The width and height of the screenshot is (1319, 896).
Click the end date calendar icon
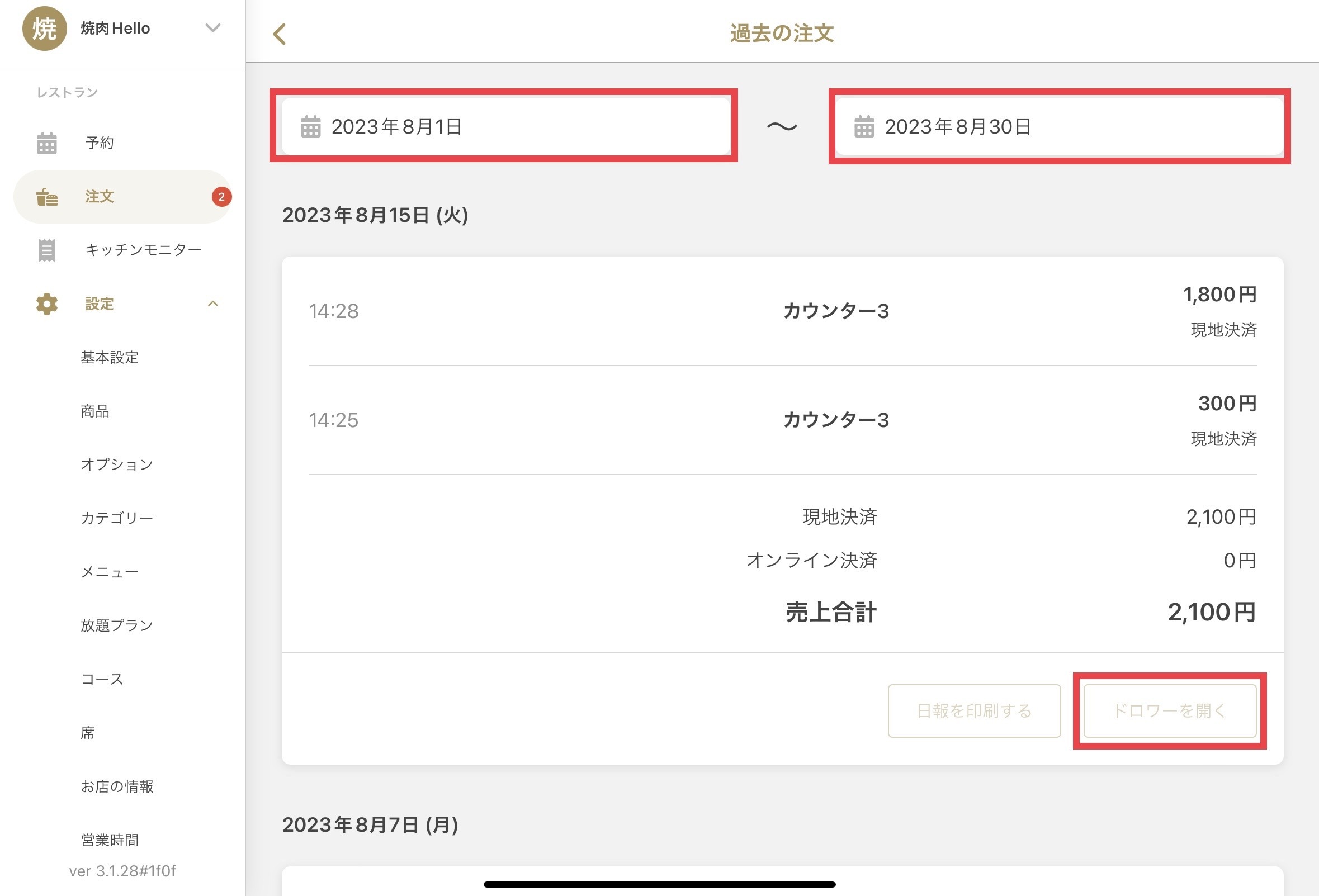pos(864,126)
